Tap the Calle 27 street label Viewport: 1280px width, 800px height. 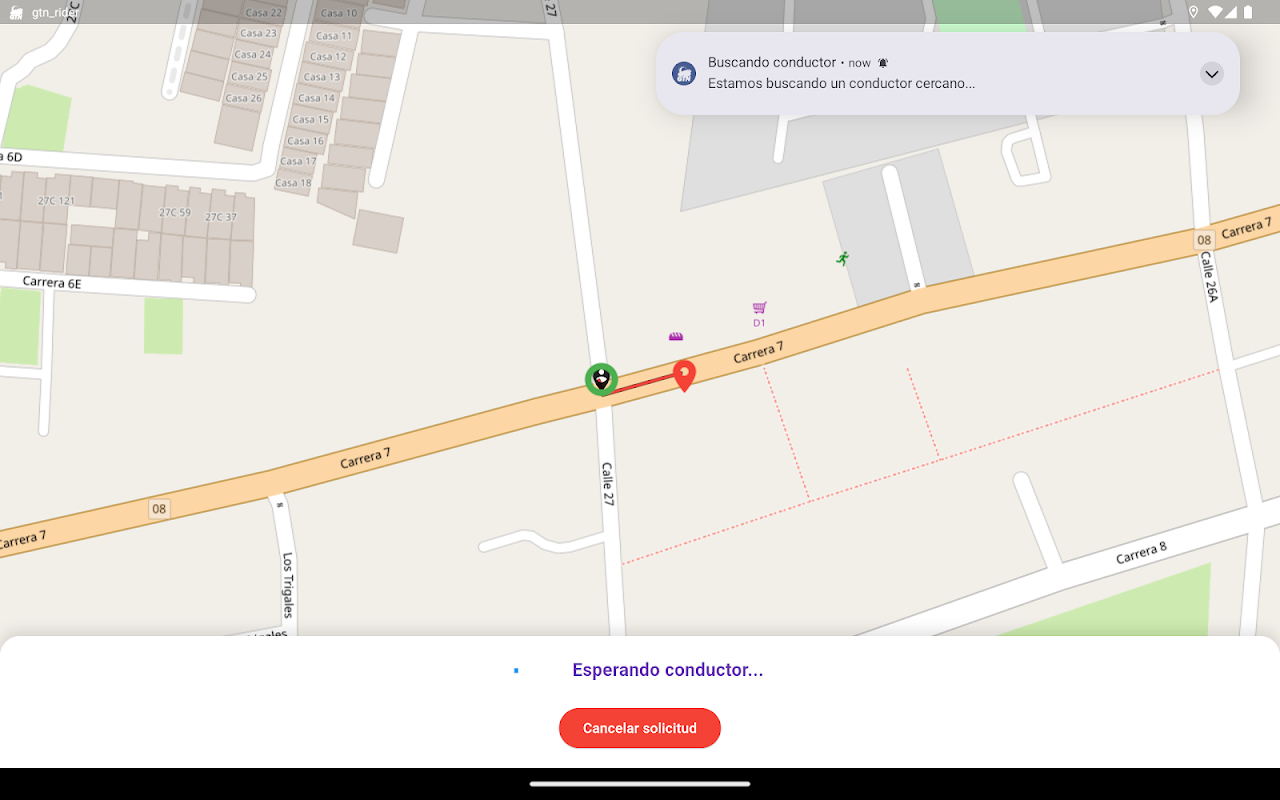pyautogui.click(x=608, y=483)
